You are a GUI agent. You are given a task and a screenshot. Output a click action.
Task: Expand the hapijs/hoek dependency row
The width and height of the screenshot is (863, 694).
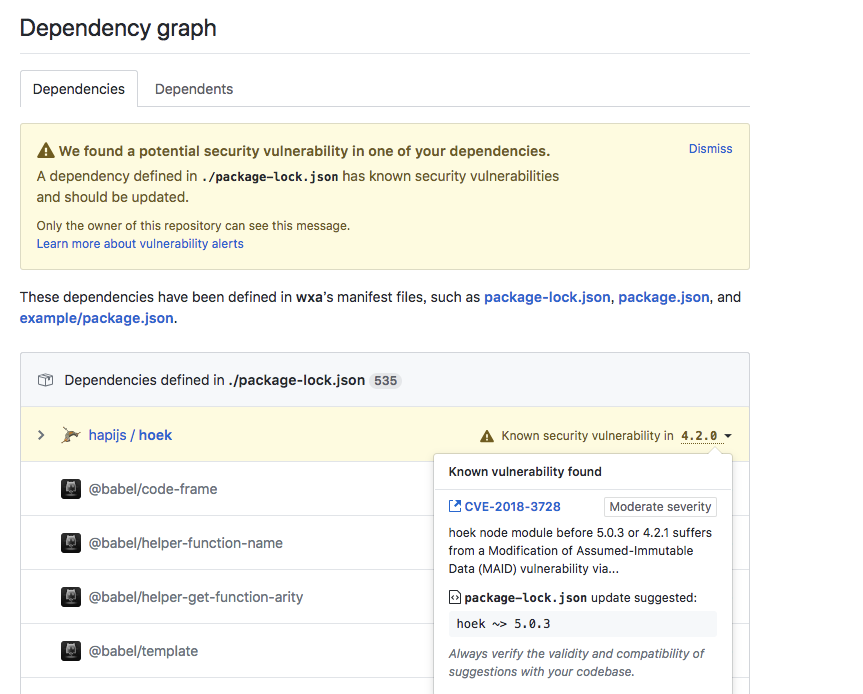point(40,435)
